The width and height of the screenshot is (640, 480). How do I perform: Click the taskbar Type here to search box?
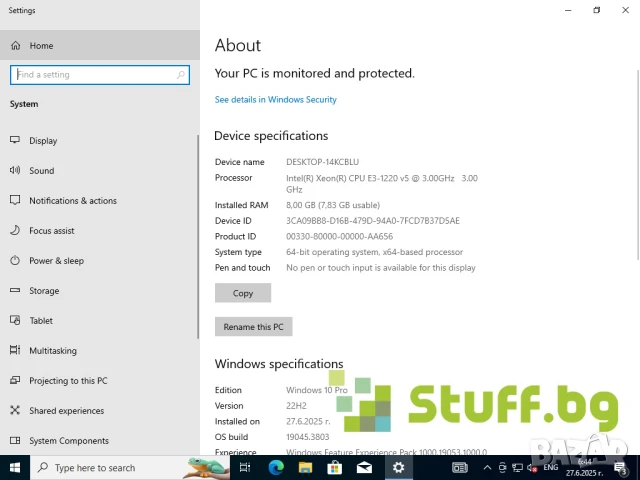tap(110, 467)
